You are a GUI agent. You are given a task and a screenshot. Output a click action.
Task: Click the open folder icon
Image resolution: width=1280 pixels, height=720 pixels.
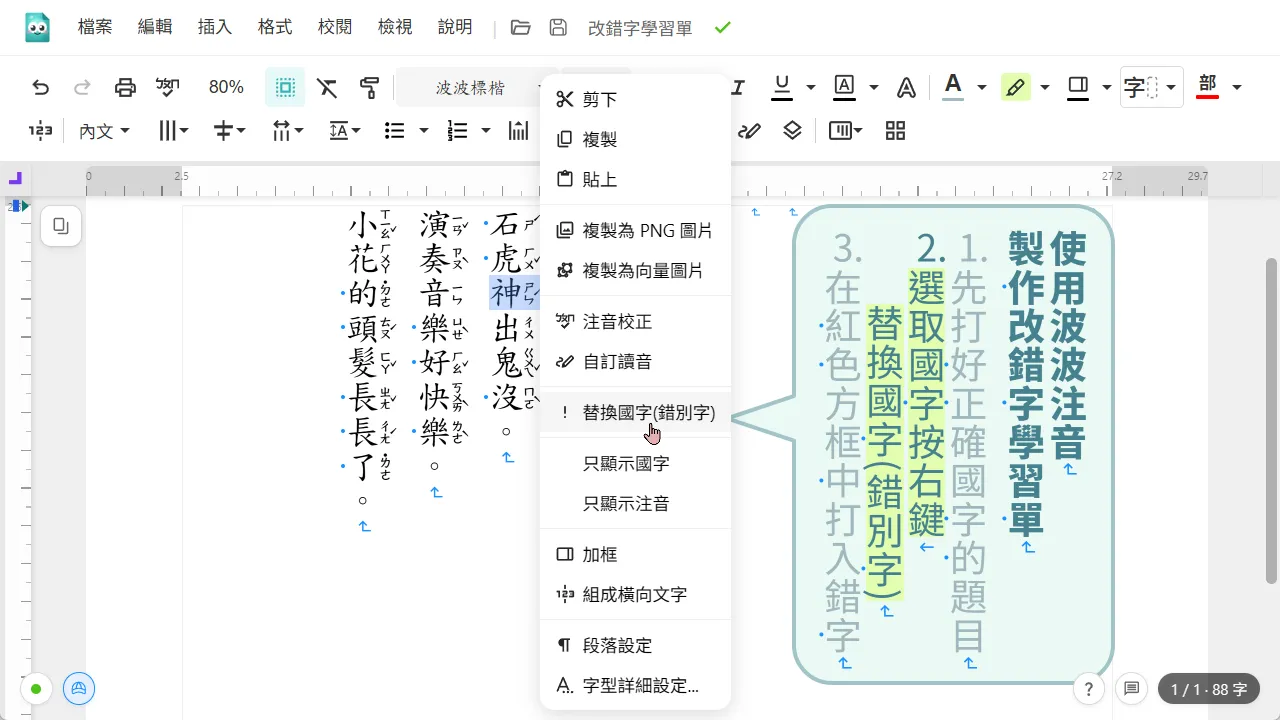click(x=520, y=27)
